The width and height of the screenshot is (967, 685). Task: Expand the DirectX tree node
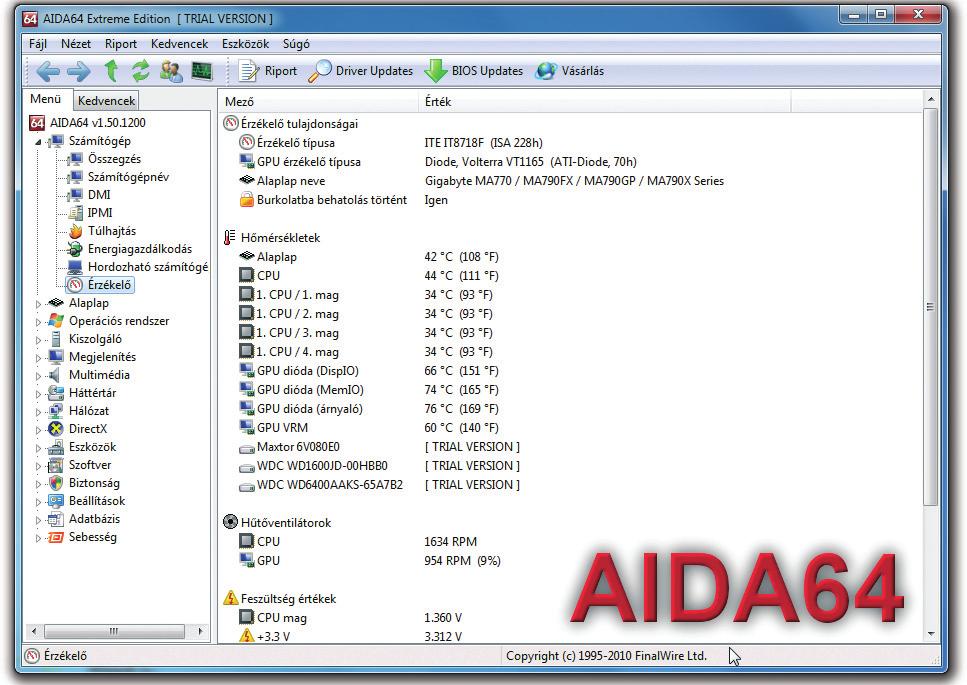pos(38,429)
